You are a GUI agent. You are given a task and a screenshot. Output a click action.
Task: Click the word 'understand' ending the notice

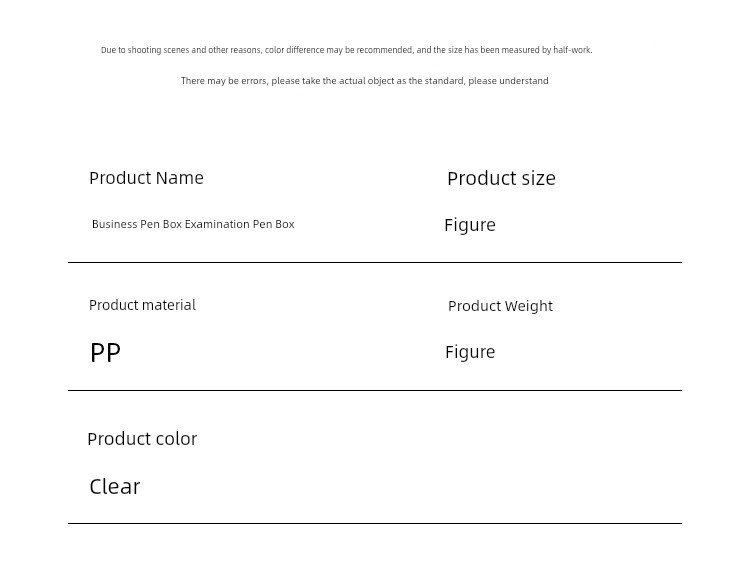click(524, 81)
